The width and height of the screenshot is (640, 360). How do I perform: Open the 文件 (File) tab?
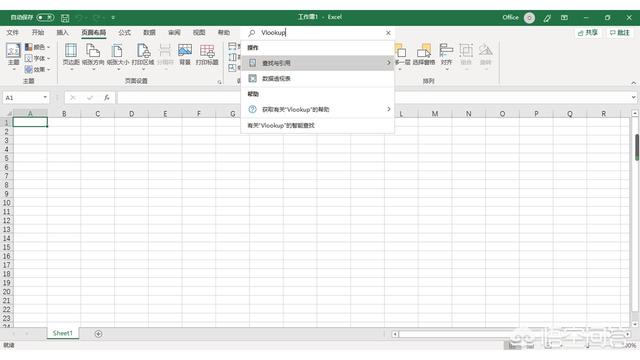coord(13,32)
